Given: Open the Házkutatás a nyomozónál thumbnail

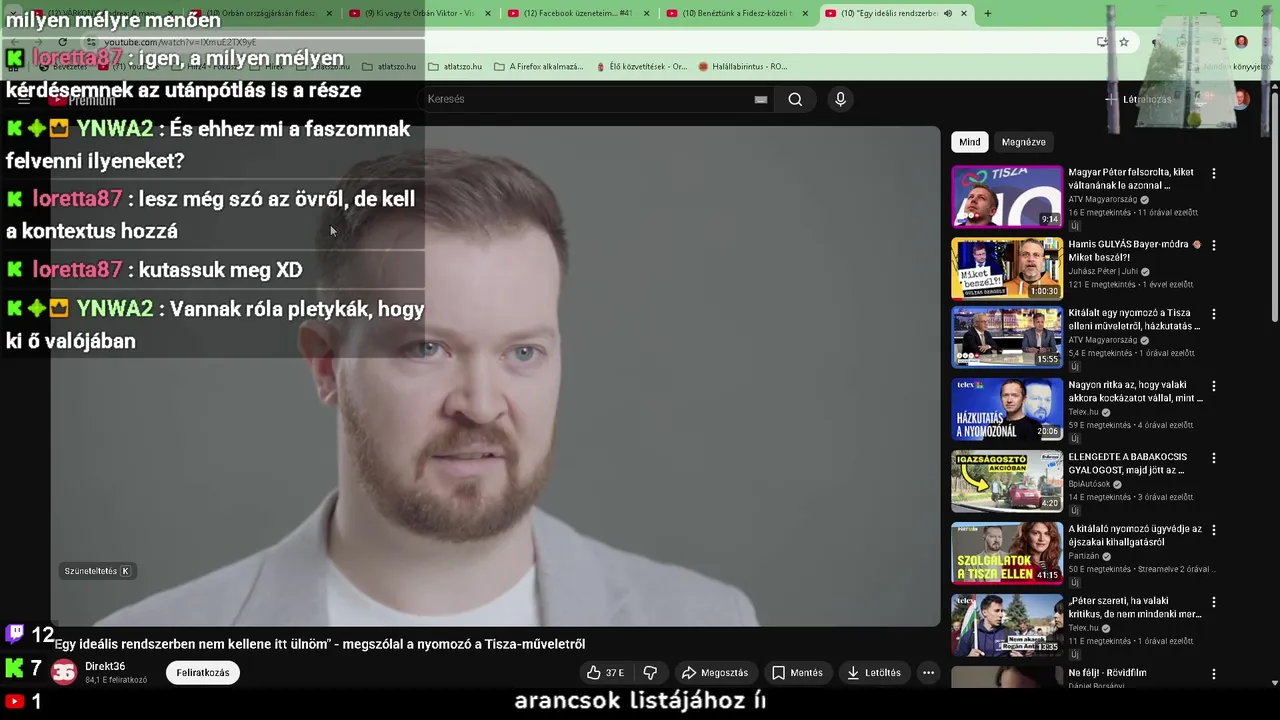Looking at the screenshot, I should pyautogui.click(x=1007, y=409).
